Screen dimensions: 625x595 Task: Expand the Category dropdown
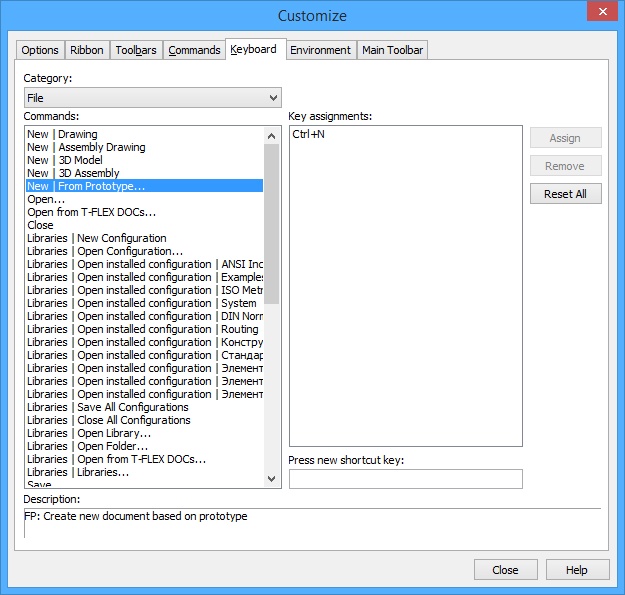[x=153, y=98]
